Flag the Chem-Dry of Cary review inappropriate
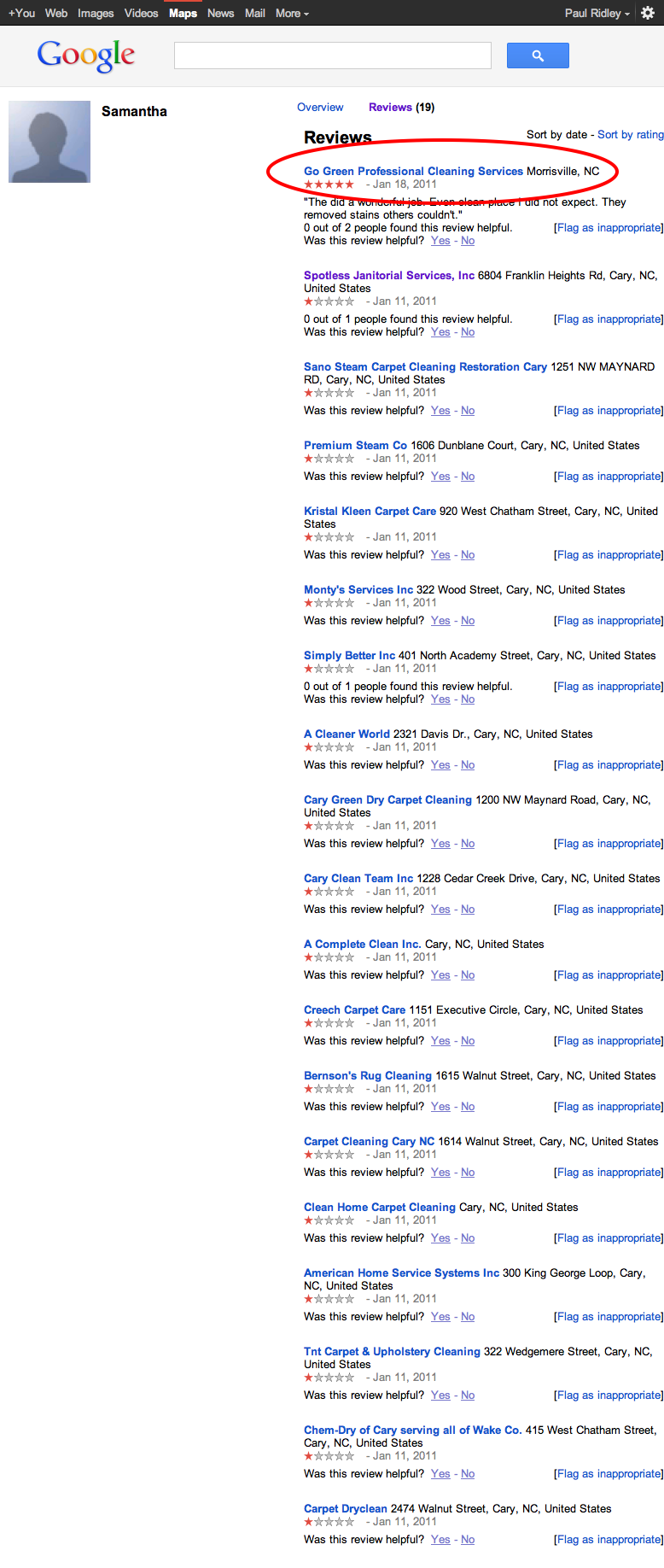This screenshot has width=664, height=1568. pos(609,1474)
